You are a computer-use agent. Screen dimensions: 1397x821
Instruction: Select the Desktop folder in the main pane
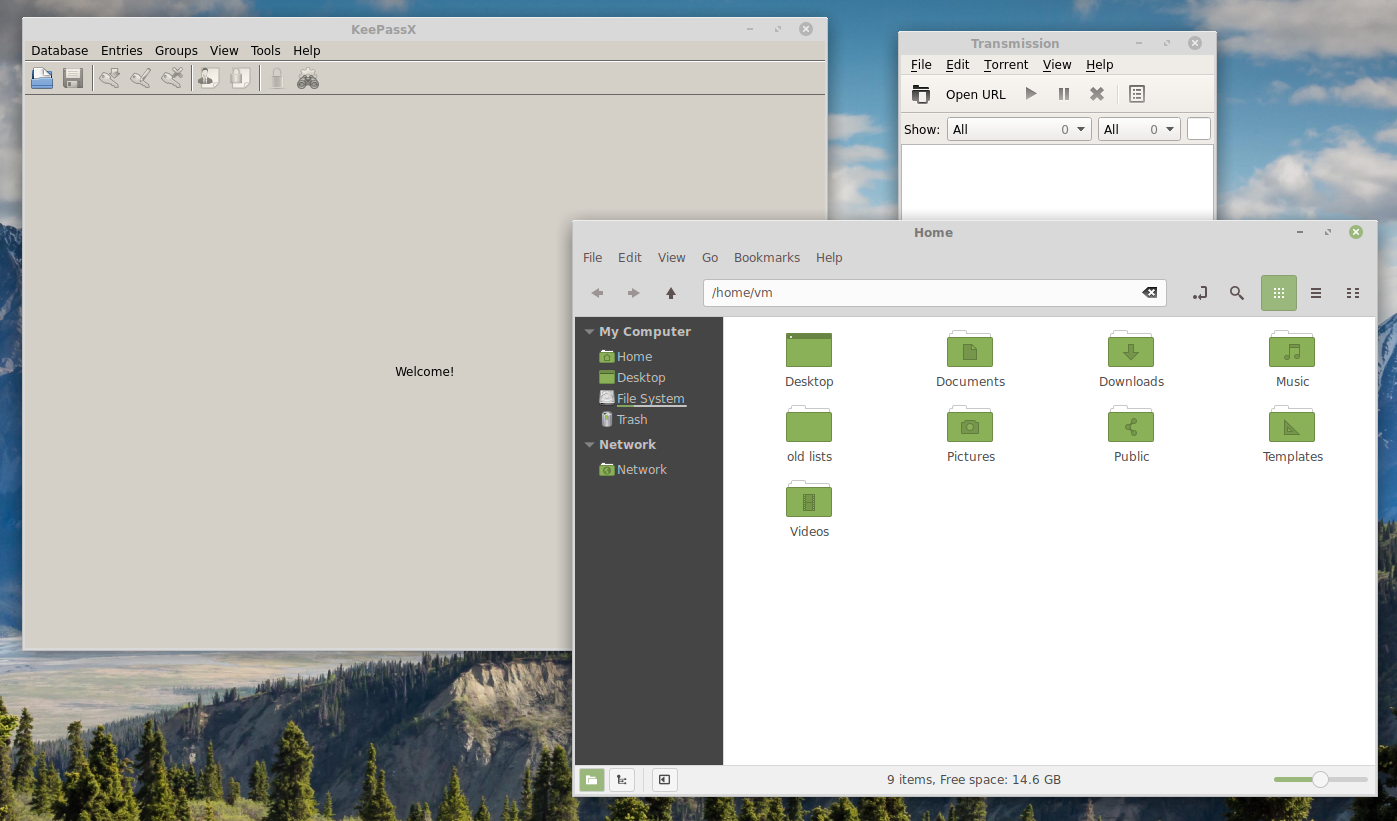pos(809,350)
